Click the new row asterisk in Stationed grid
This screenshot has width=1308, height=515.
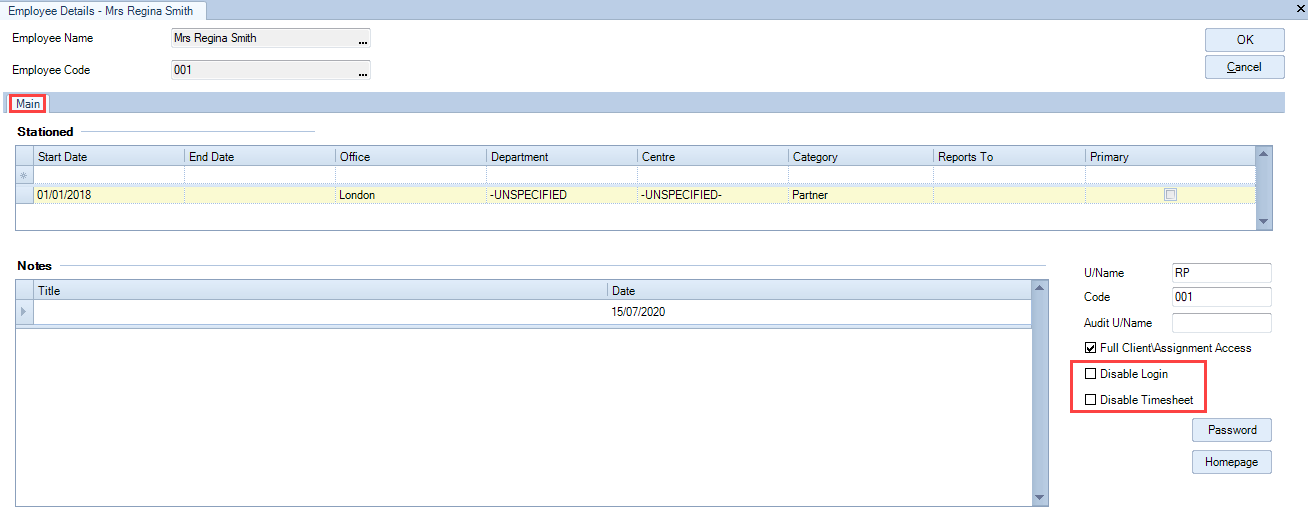coord(25,175)
